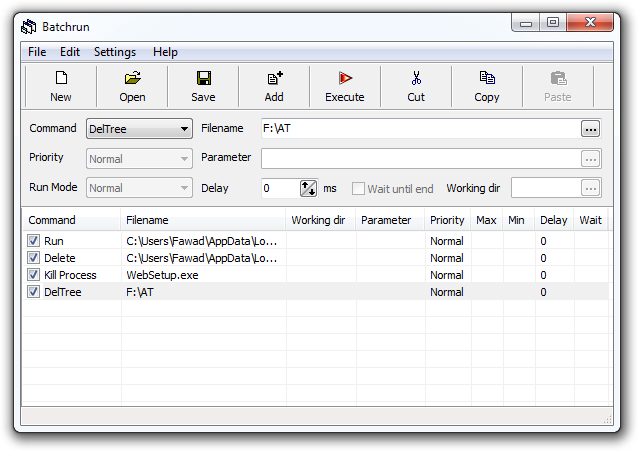Open the File menu
This screenshot has width=639, height=452.
tap(37, 52)
